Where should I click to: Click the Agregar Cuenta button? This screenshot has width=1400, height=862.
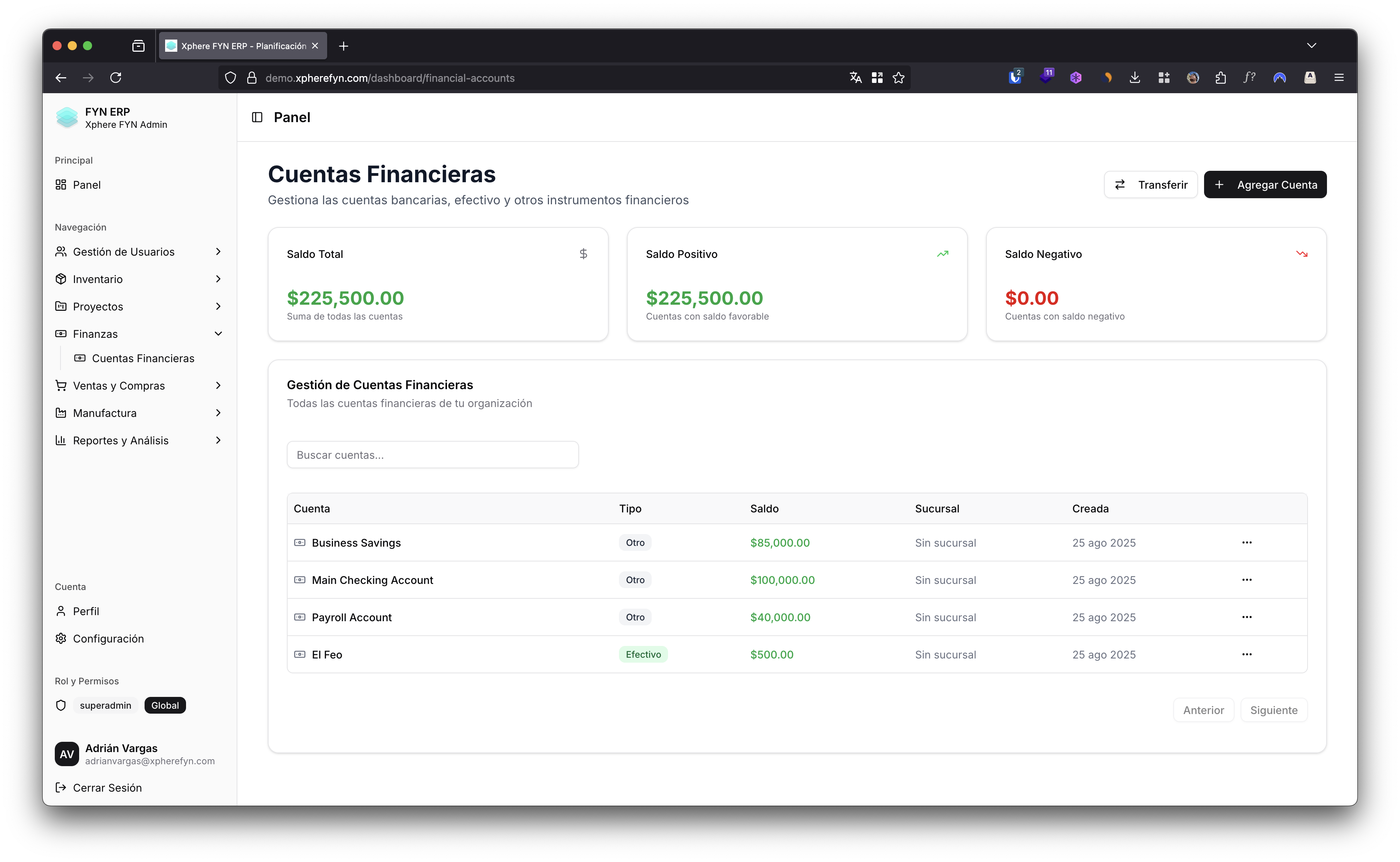click(1265, 184)
